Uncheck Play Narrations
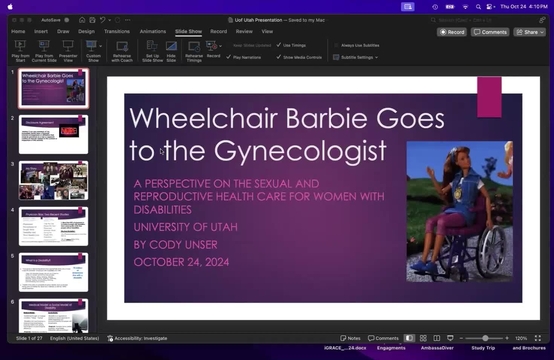Screen dimensions: 554x360 tap(244, 57)
